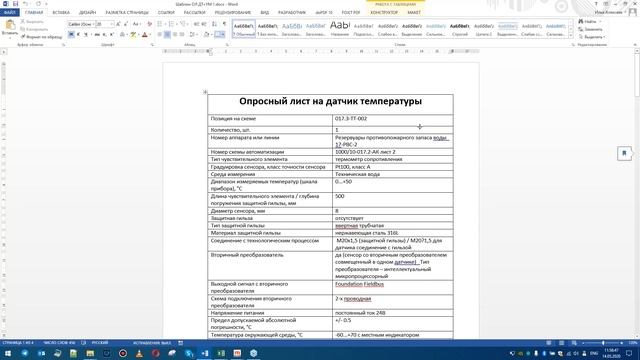640x360 pixels.
Task: Open VLC media player from taskbar
Action: (139, 353)
